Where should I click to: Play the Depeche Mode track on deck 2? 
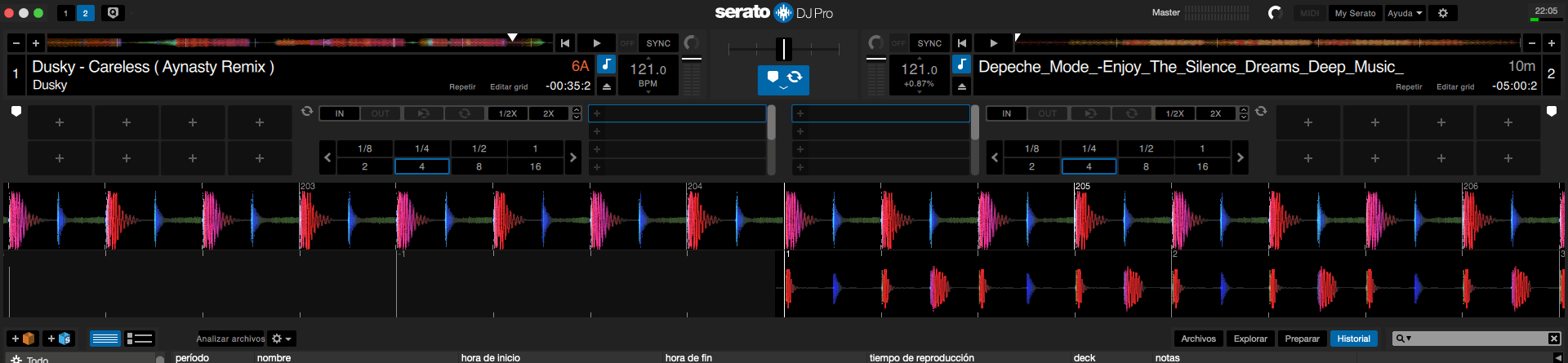(993, 43)
